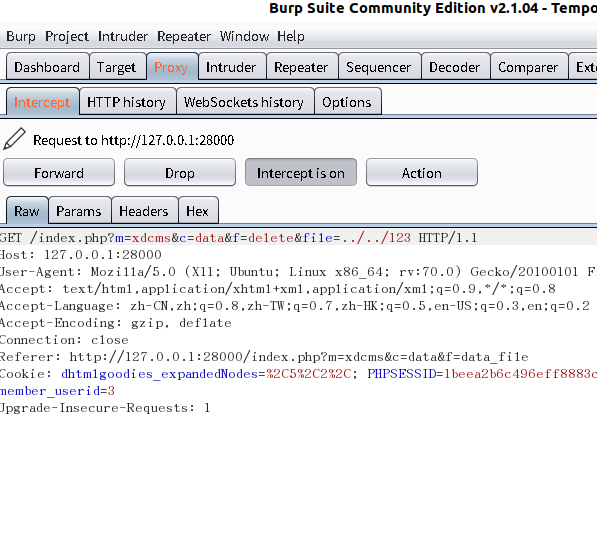
Task: Click the Referer header line
Action: 264,357
